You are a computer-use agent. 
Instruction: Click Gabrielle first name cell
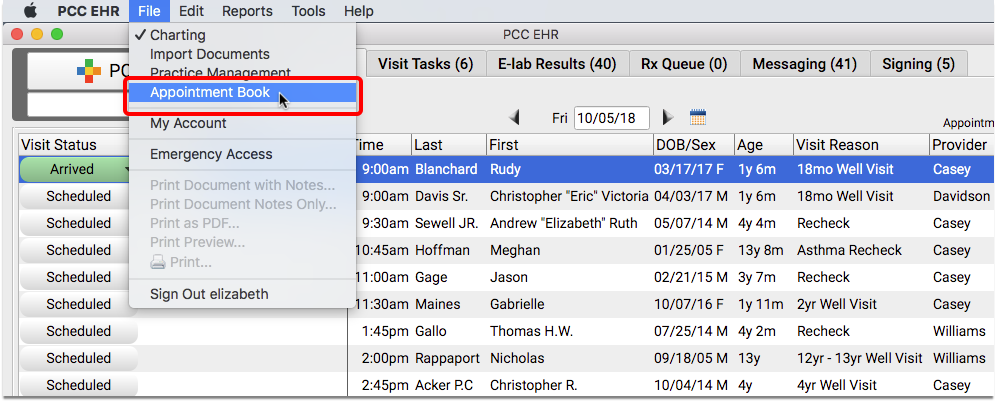[x=517, y=304]
